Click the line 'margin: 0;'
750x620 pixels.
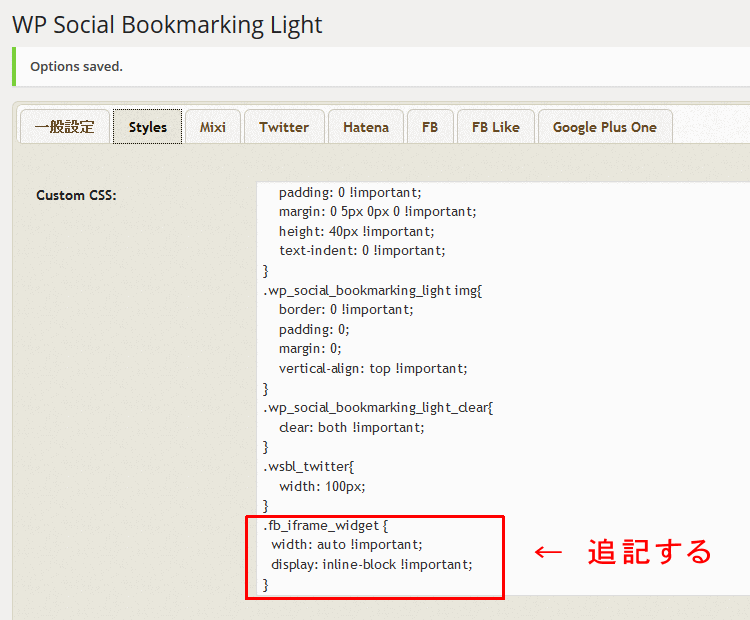coord(310,349)
